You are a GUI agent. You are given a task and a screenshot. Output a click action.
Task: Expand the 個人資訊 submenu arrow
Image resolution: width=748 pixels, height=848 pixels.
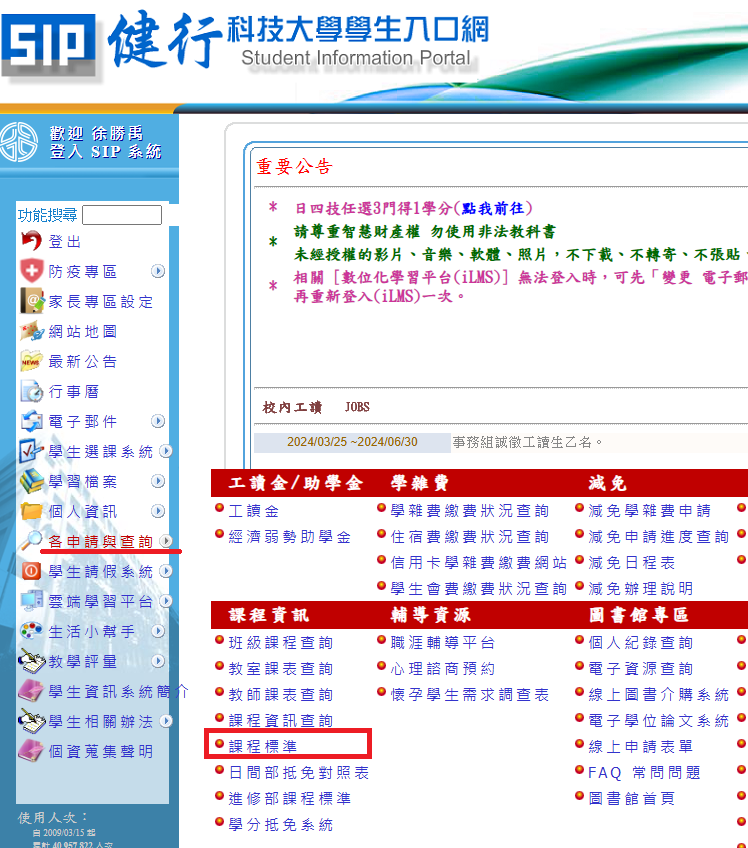pyautogui.click(x=158, y=511)
